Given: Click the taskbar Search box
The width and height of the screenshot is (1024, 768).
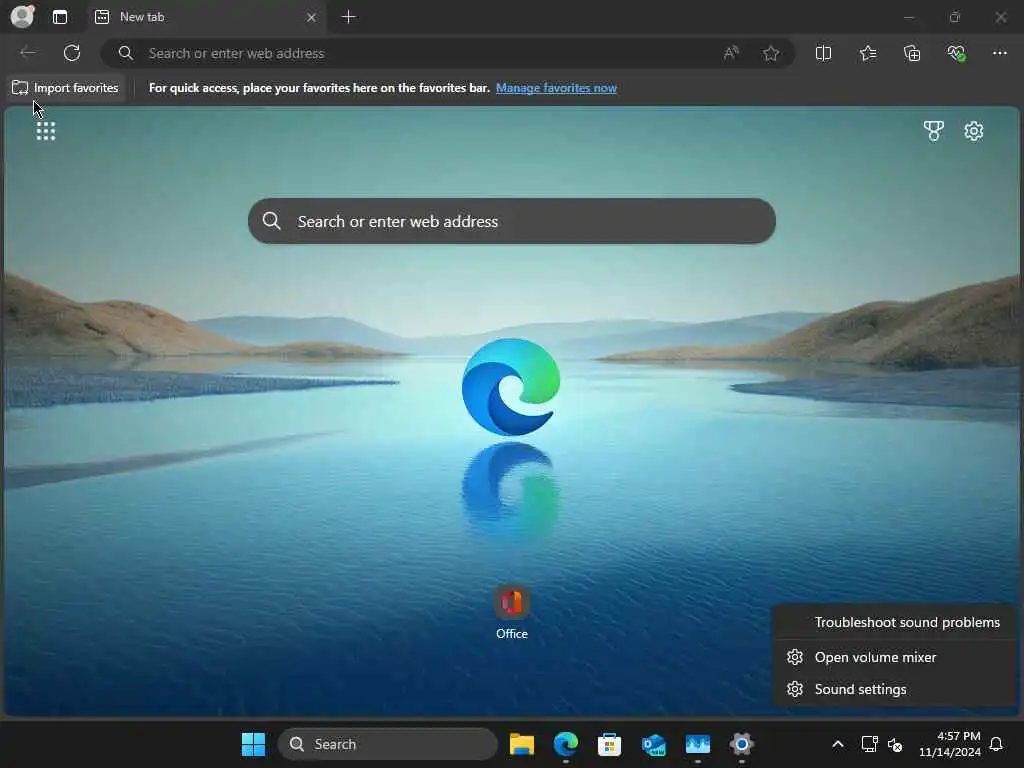Looking at the screenshot, I should tap(388, 744).
